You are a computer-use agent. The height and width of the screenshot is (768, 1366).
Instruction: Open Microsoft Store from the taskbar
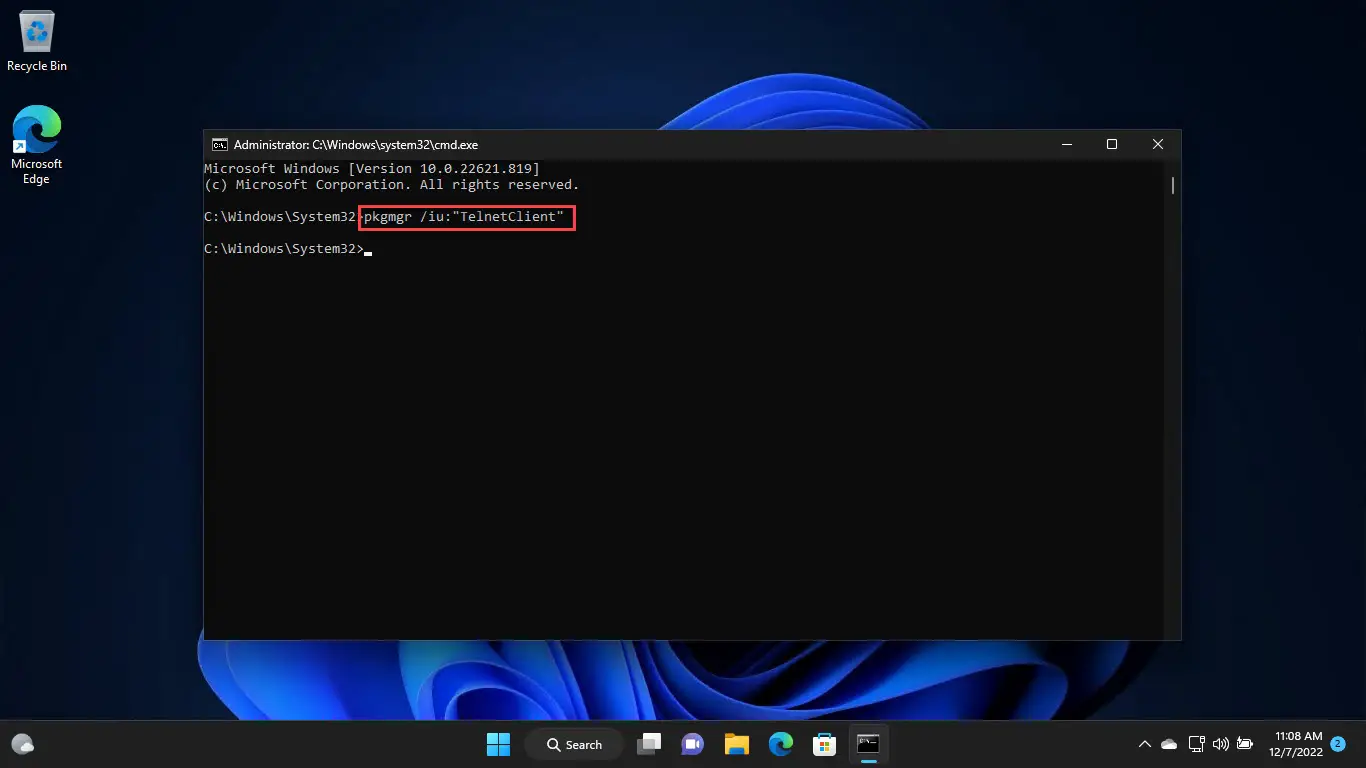pos(824,744)
